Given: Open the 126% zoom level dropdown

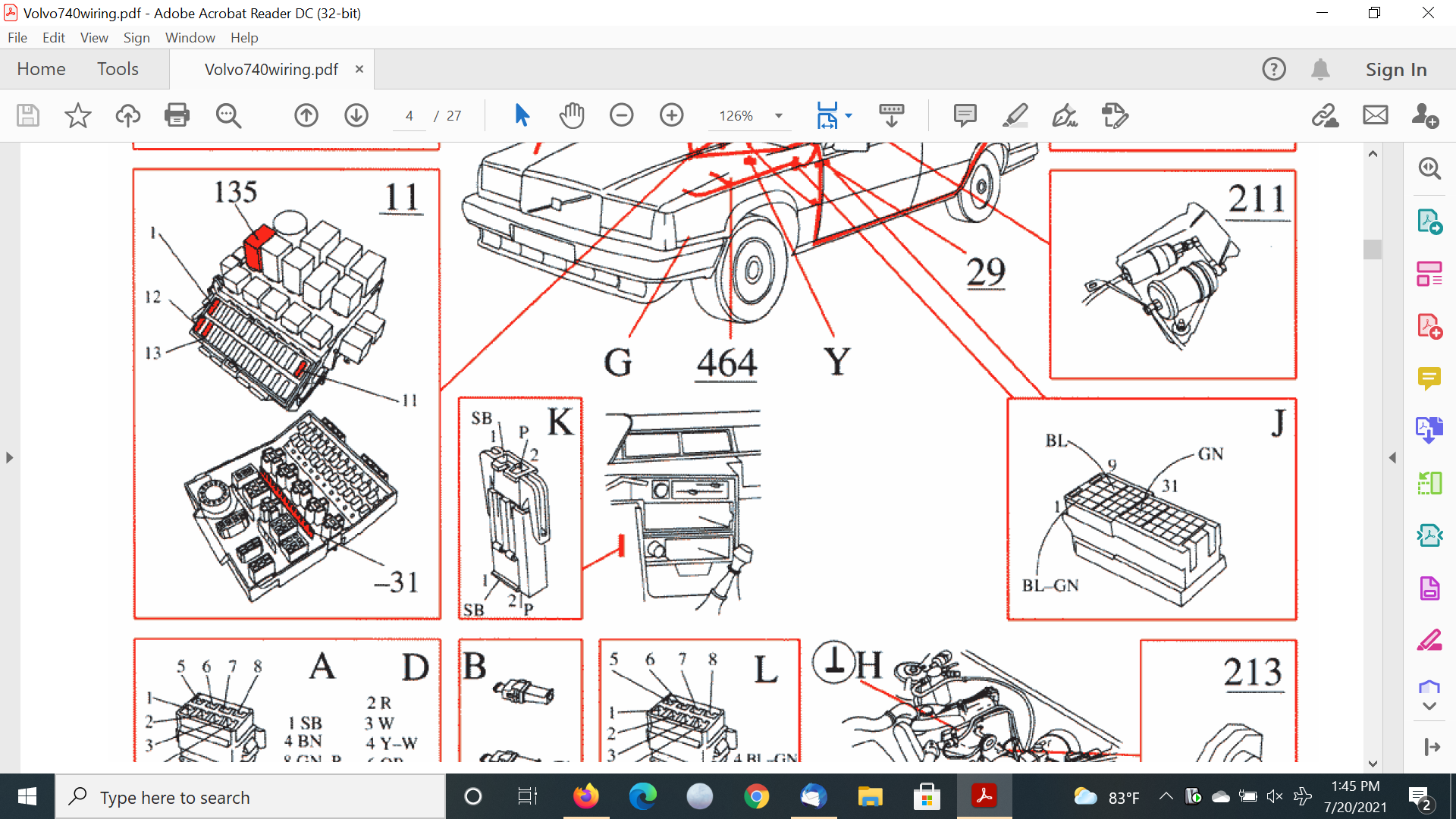Looking at the screenshot, I should pos(779,115).
